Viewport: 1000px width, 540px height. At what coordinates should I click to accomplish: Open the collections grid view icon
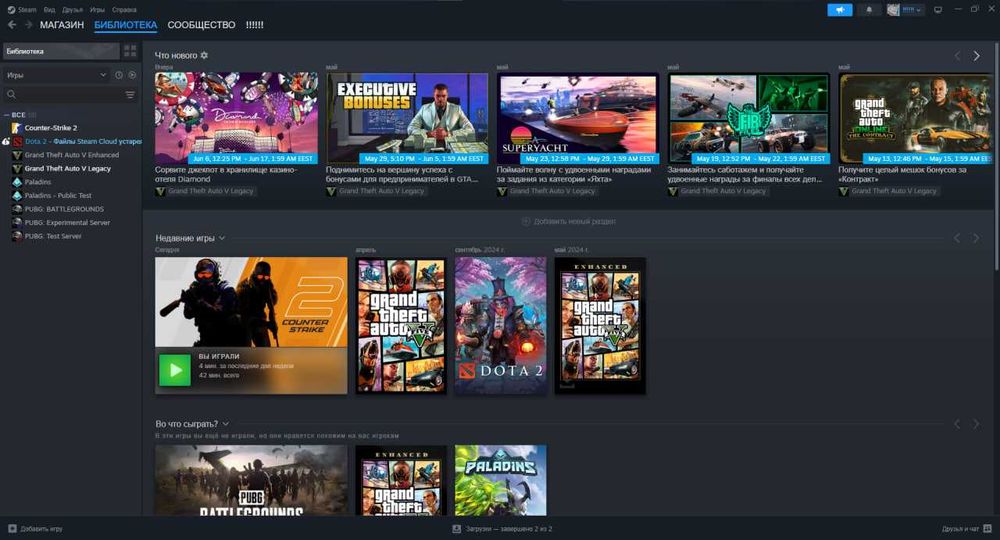130,51
